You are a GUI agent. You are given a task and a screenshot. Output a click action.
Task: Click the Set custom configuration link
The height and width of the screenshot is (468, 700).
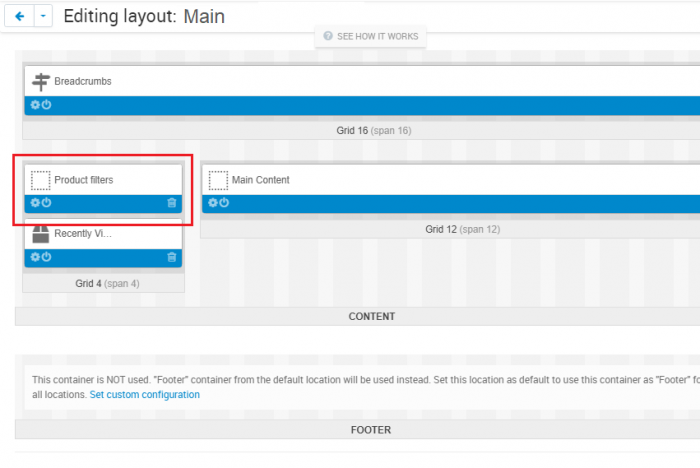click(145, 395)
